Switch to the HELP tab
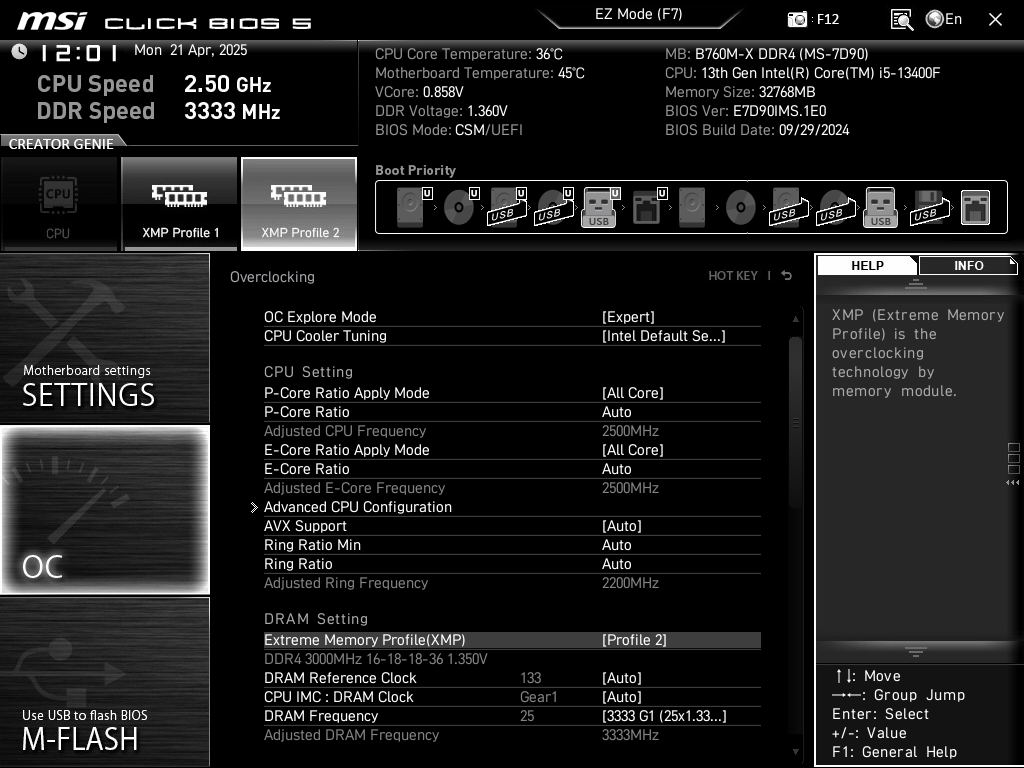Screen dimensions: 1024x768 (867, 265)
